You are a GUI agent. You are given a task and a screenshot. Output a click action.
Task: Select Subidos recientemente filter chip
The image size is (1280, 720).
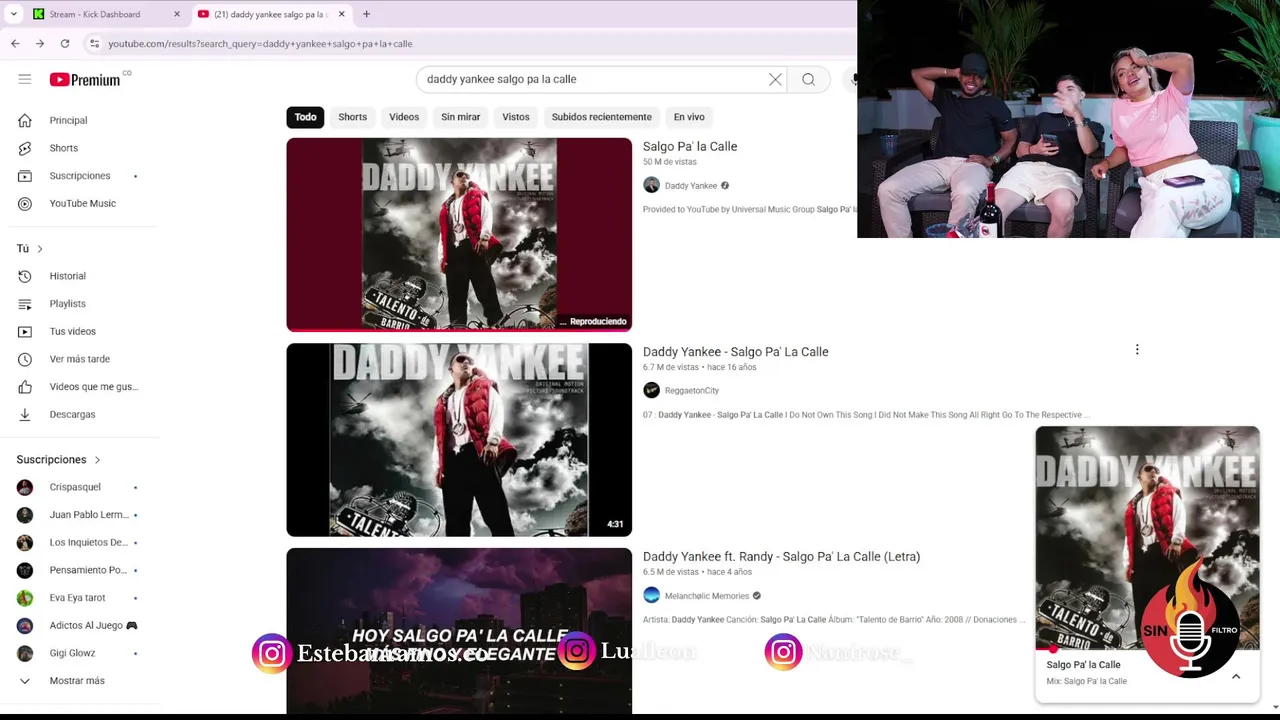(601, 117)
